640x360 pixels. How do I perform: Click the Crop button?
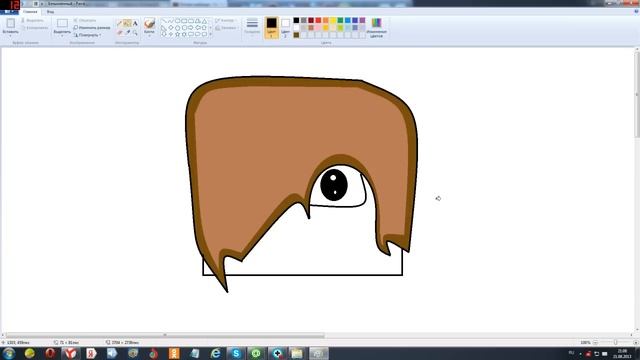pos(85,20)
